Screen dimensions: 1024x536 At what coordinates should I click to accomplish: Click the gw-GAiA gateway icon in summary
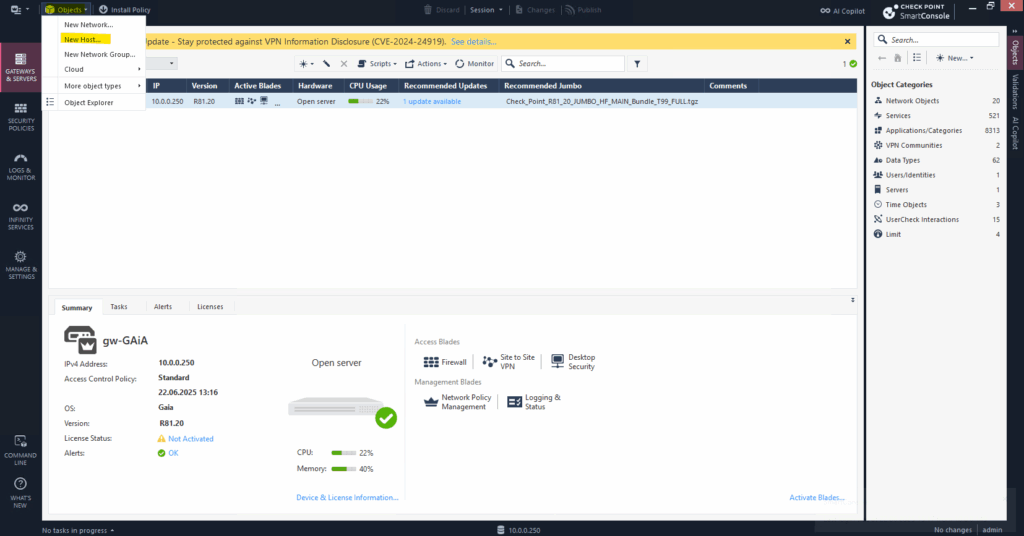tap(80, 339)
